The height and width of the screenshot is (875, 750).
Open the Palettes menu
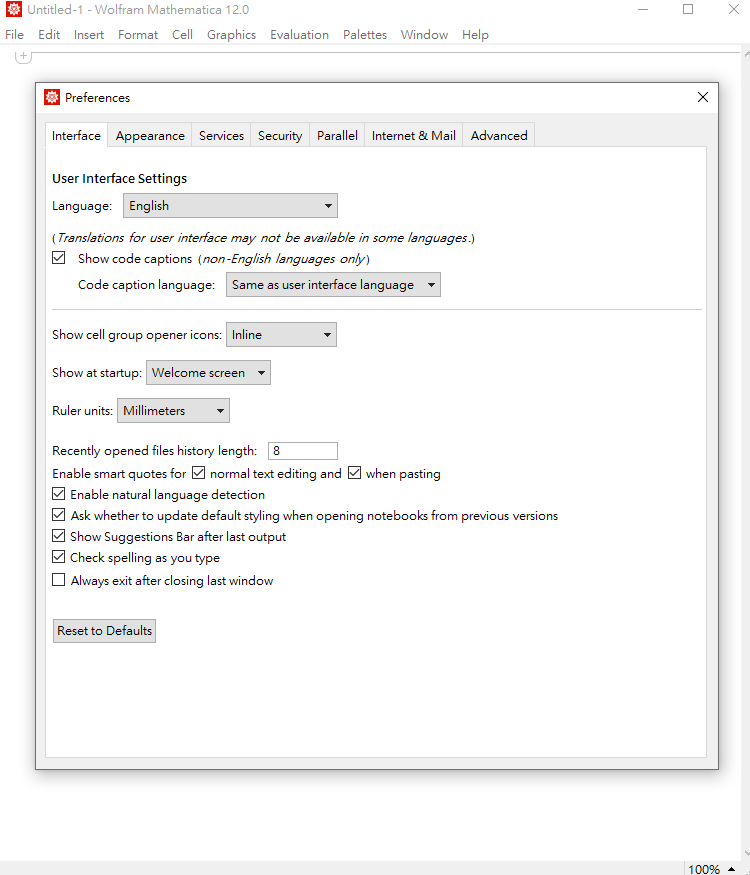click(x=365, y=35)
